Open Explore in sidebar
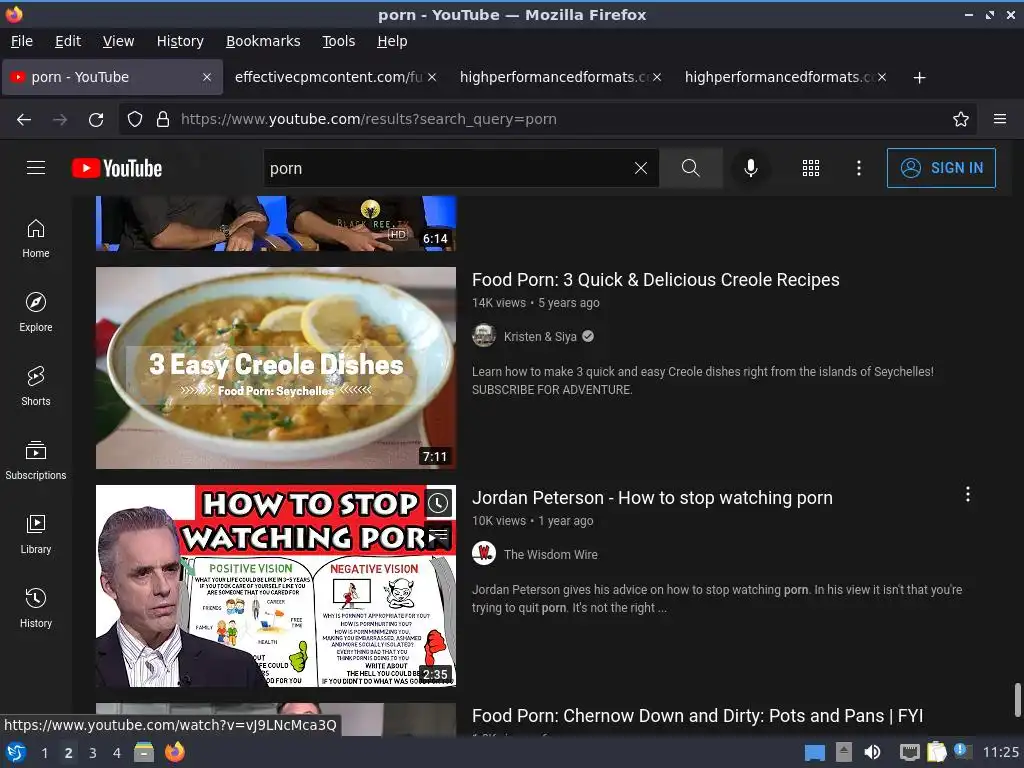1024x768 pixels. [36, 312]
